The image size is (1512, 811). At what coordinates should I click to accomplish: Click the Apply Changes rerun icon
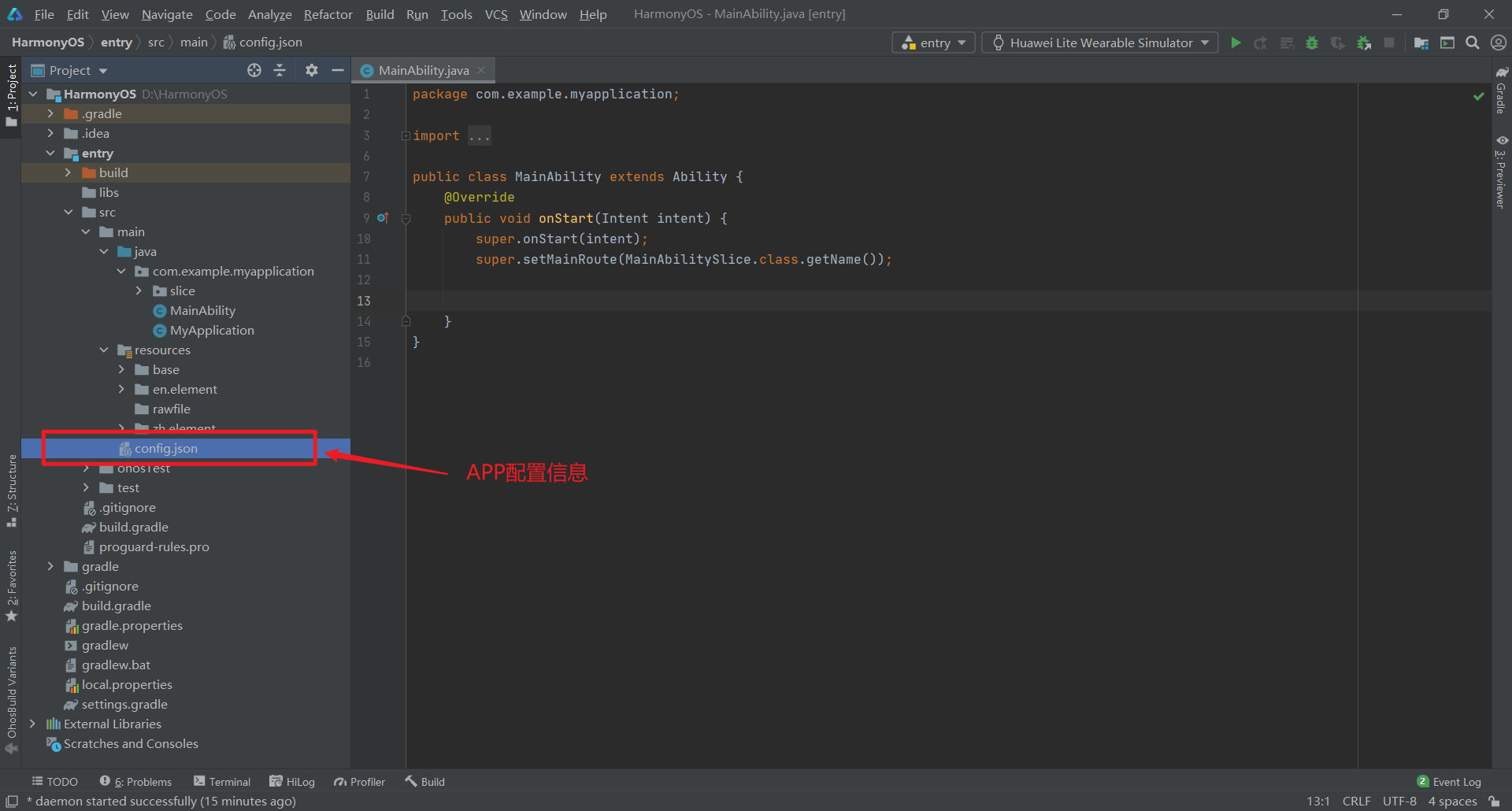click(1261, 43)
